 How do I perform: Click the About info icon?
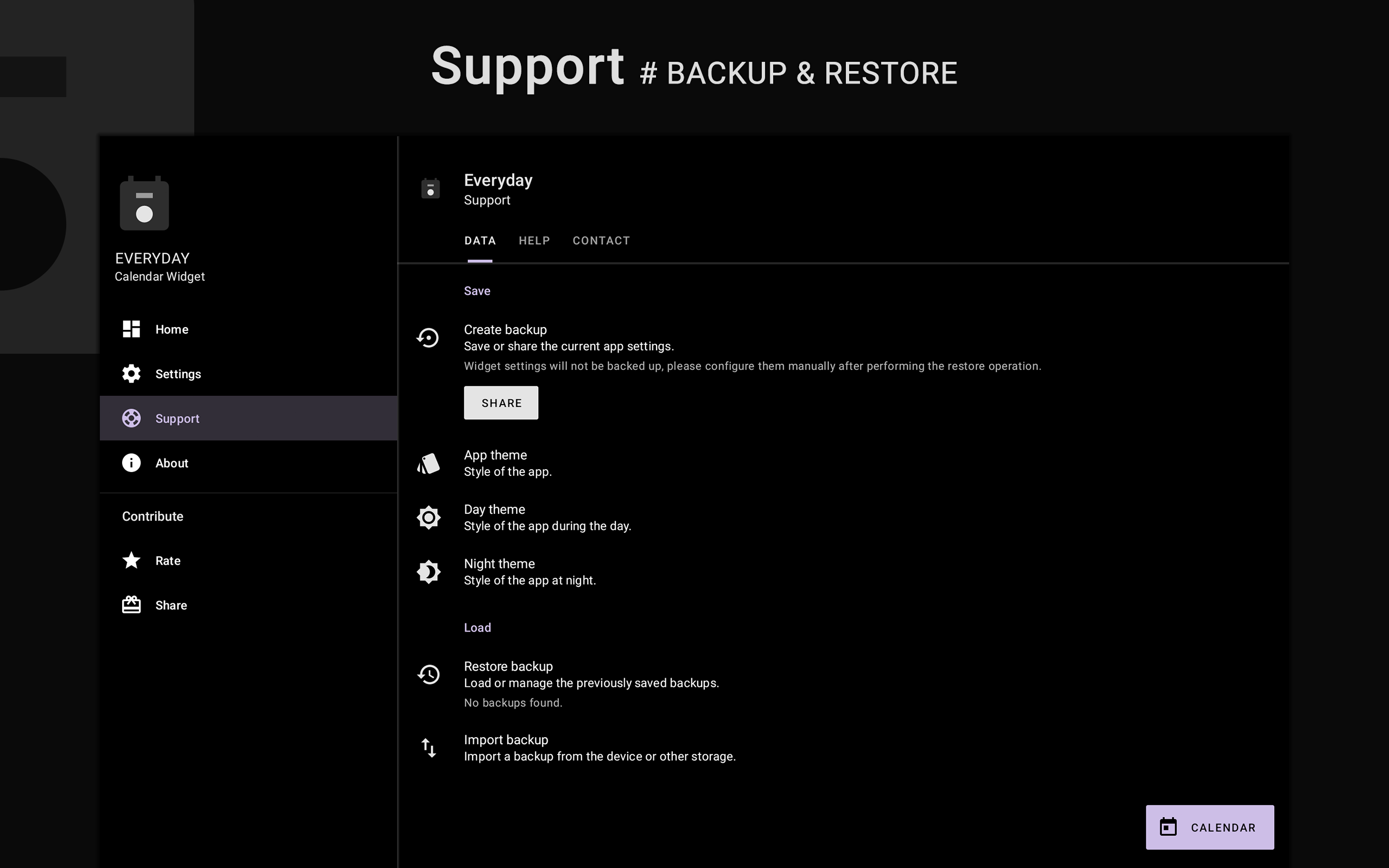pyautogui.click(x=131, y=463)
